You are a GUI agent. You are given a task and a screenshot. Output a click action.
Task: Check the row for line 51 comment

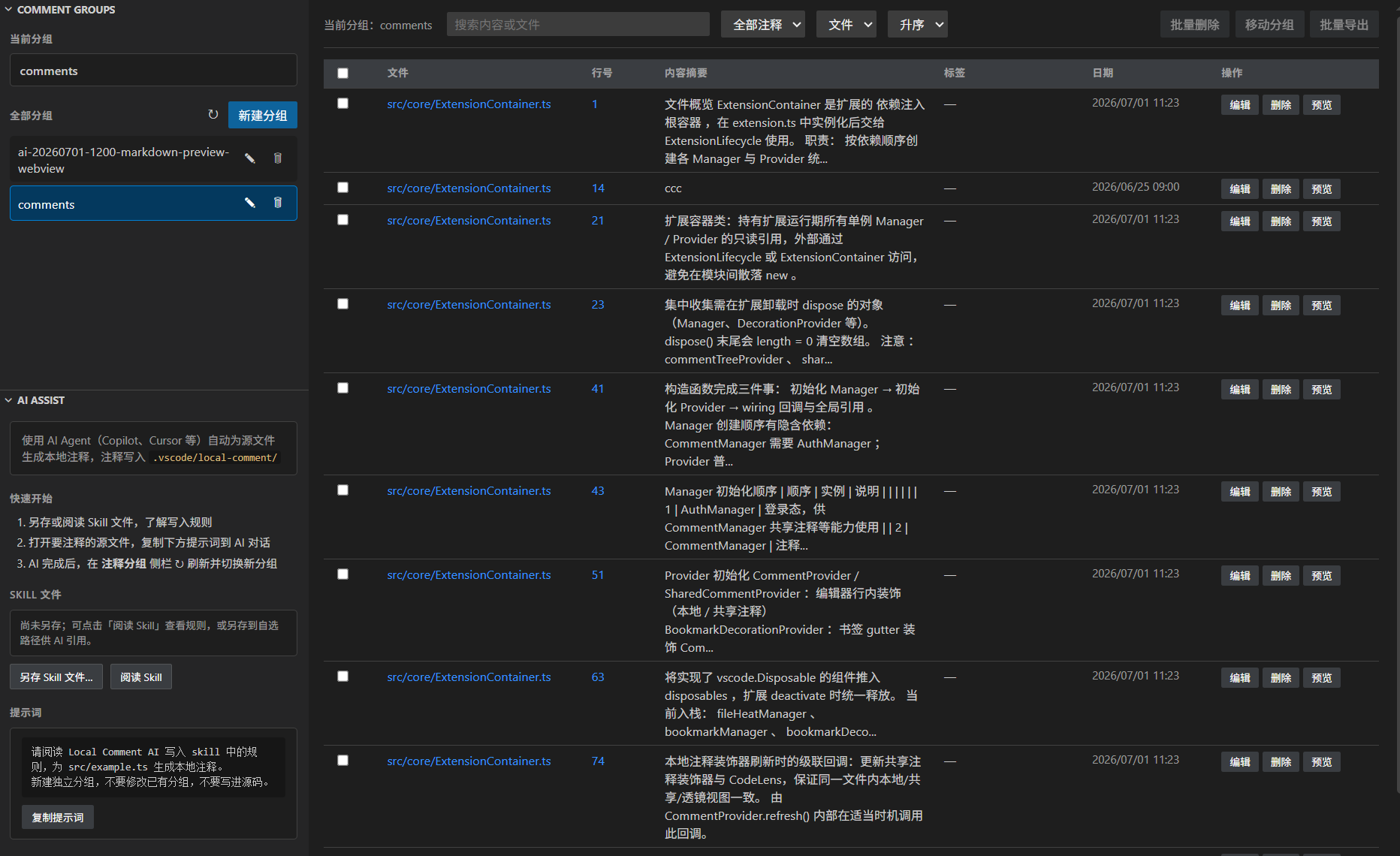(342, 574)
